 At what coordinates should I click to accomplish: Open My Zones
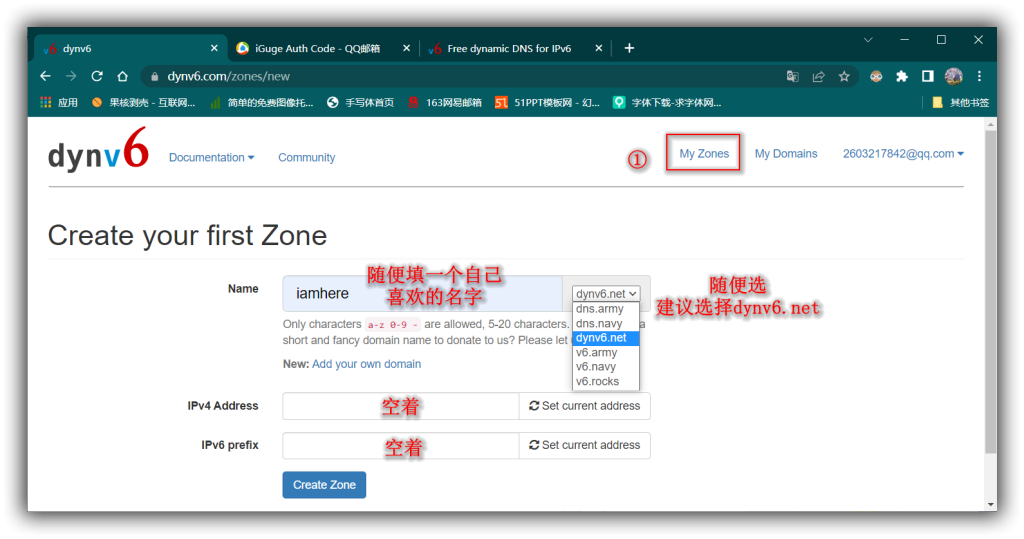(x=703, y=154)
